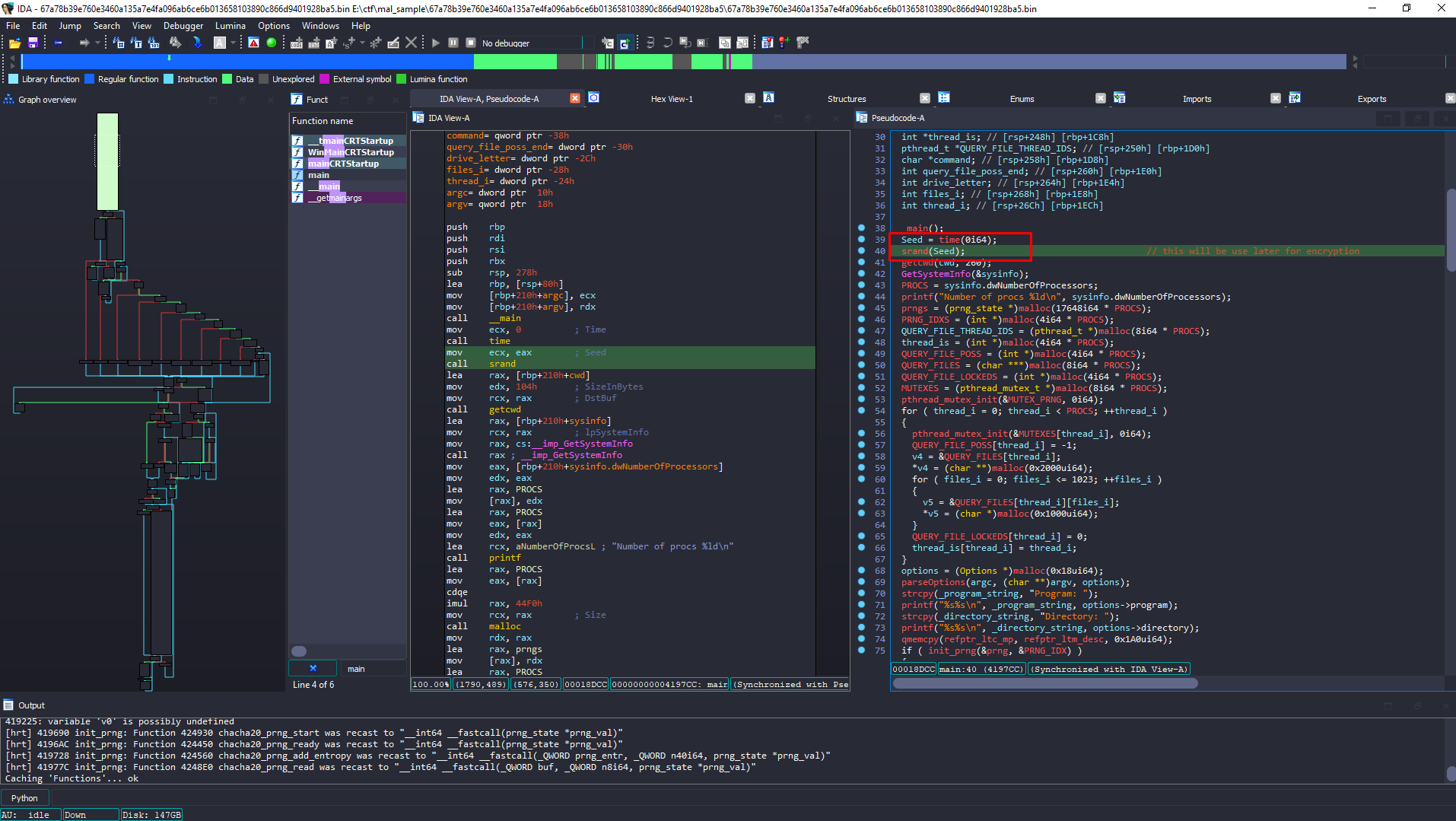
Task: Click the Library function legend color swatch
Action: pos(13,79)
